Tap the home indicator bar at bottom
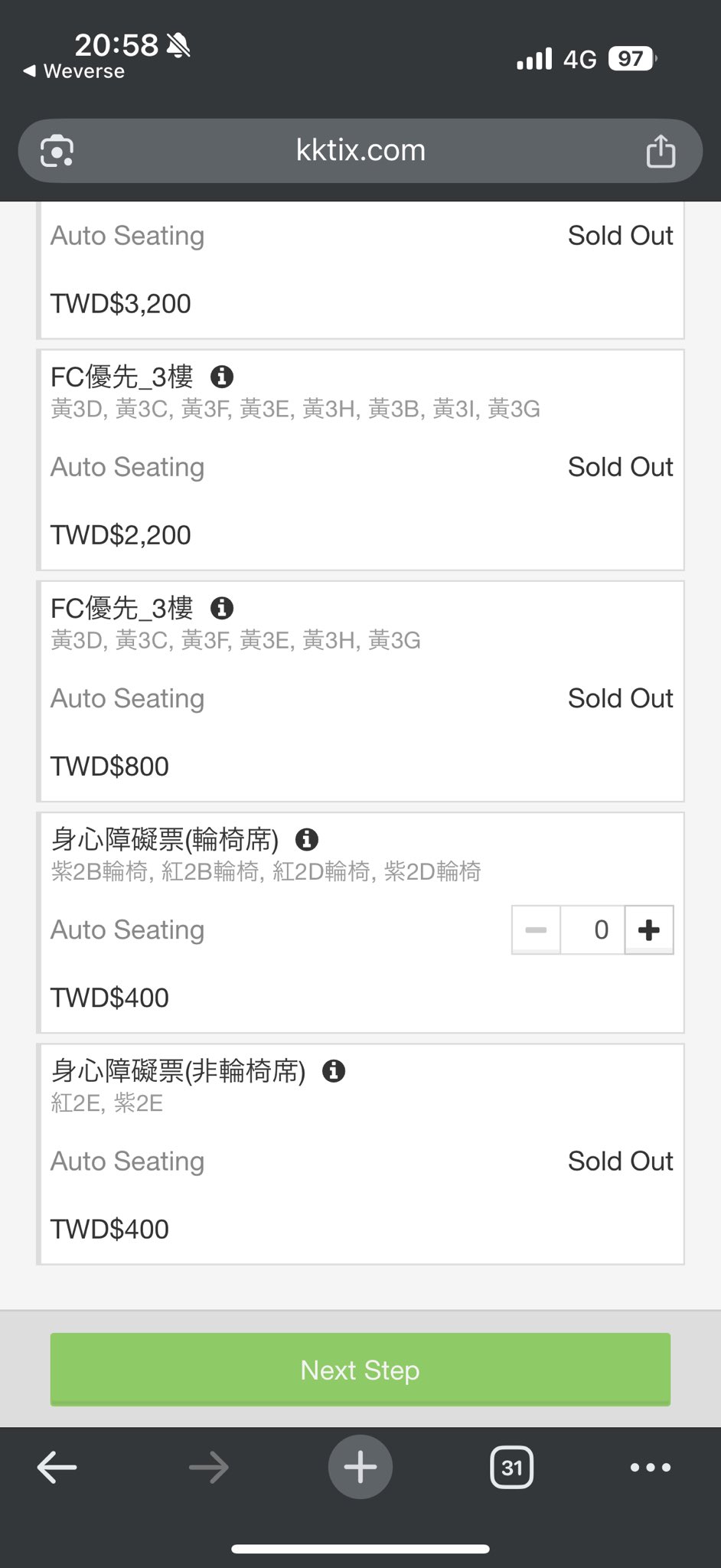The width and height of the screenshot is (721, 1568). pos(360,1549)
